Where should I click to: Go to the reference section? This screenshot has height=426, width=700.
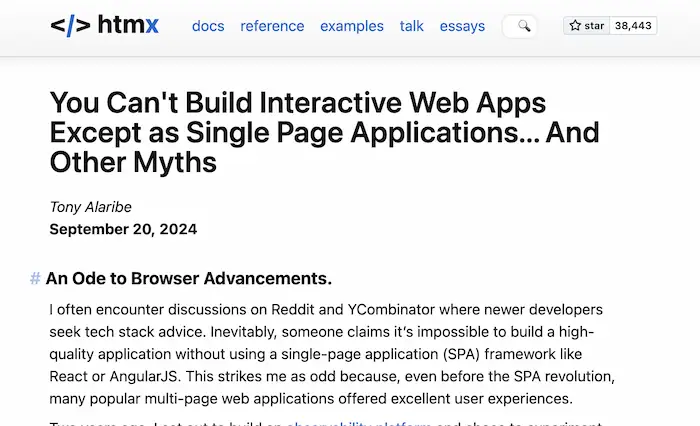coord(272,26)
